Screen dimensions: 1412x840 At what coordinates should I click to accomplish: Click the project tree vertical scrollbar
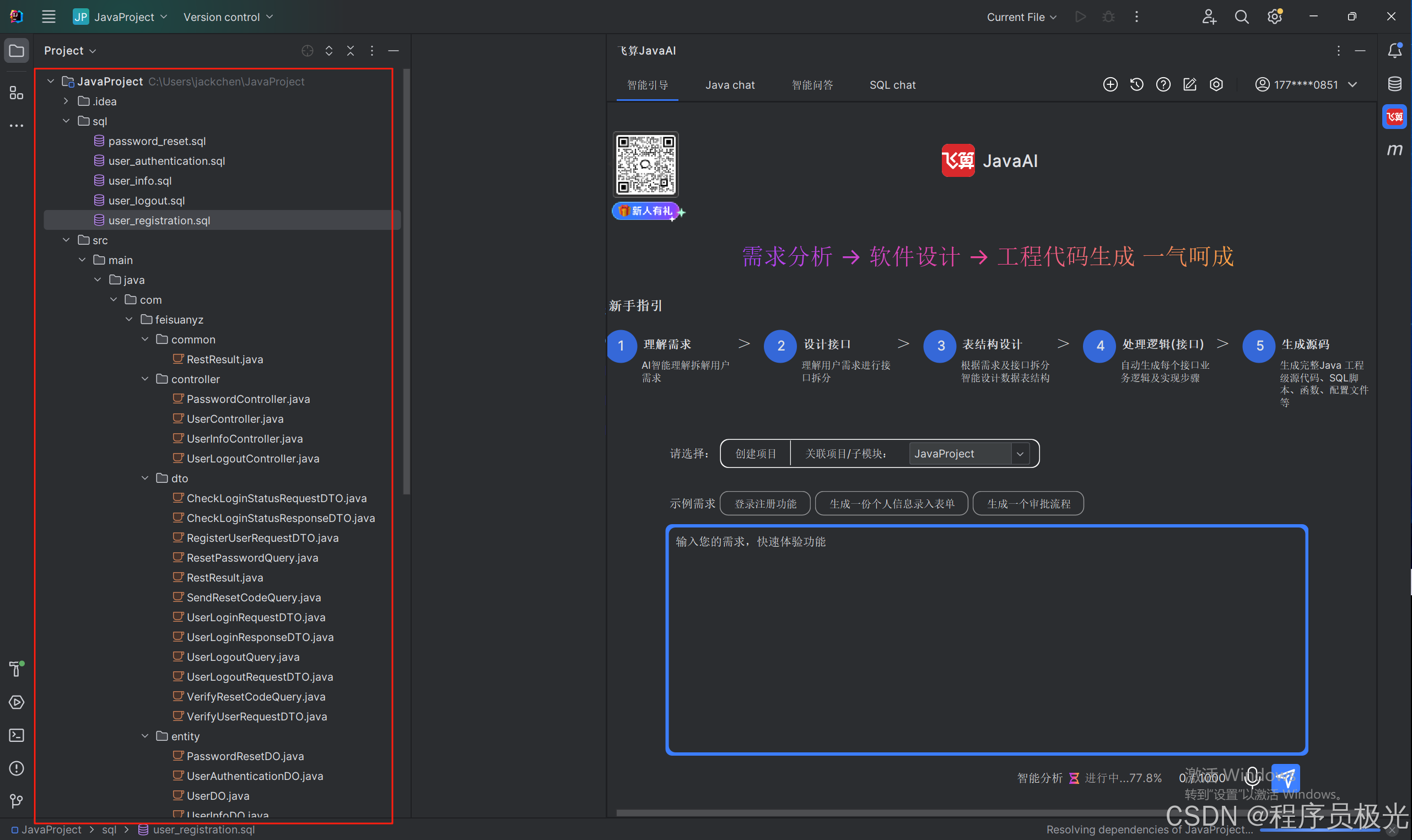point(406,283)
